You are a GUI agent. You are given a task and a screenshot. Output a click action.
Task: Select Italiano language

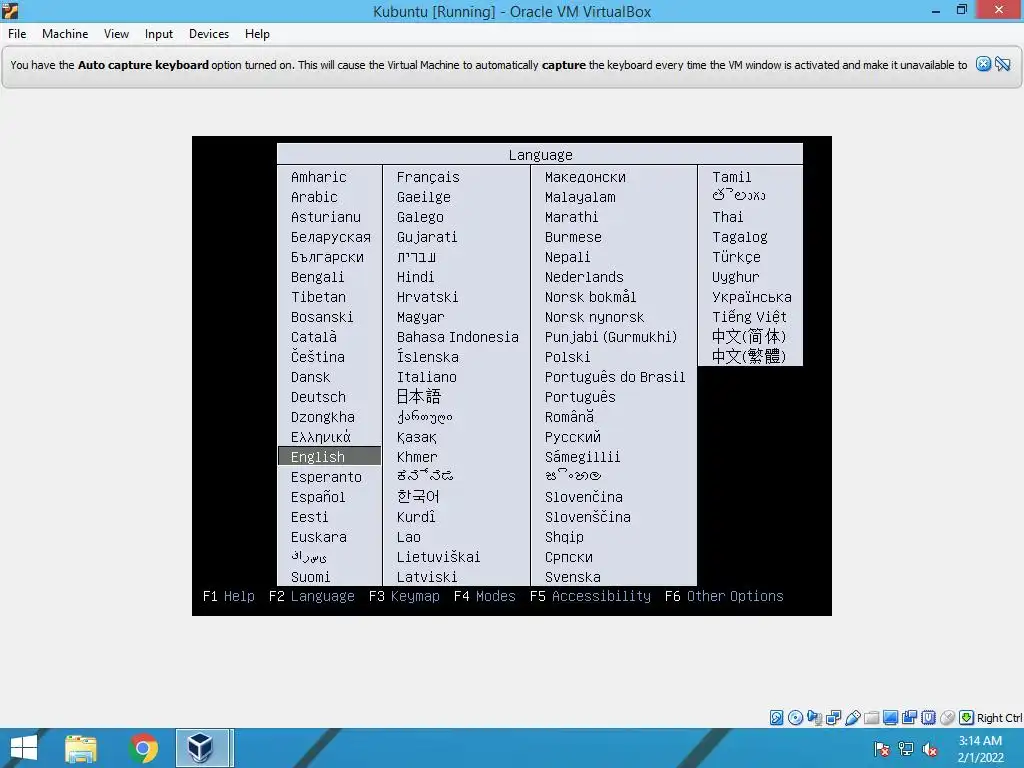click(x=426, y=377)
